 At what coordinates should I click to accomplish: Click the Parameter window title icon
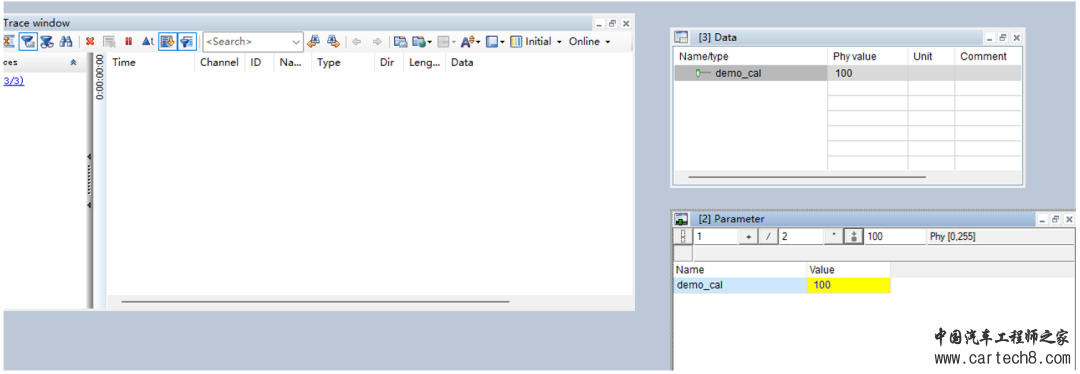[x=681, y=219]
